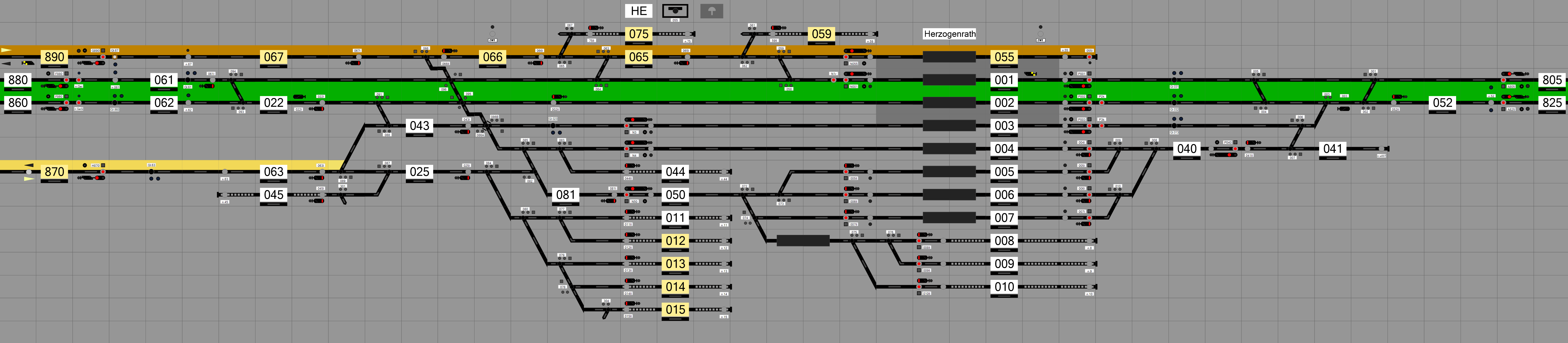The image size is (1568, 343).
Task: Click the G890 signal label
Action: 96,51
